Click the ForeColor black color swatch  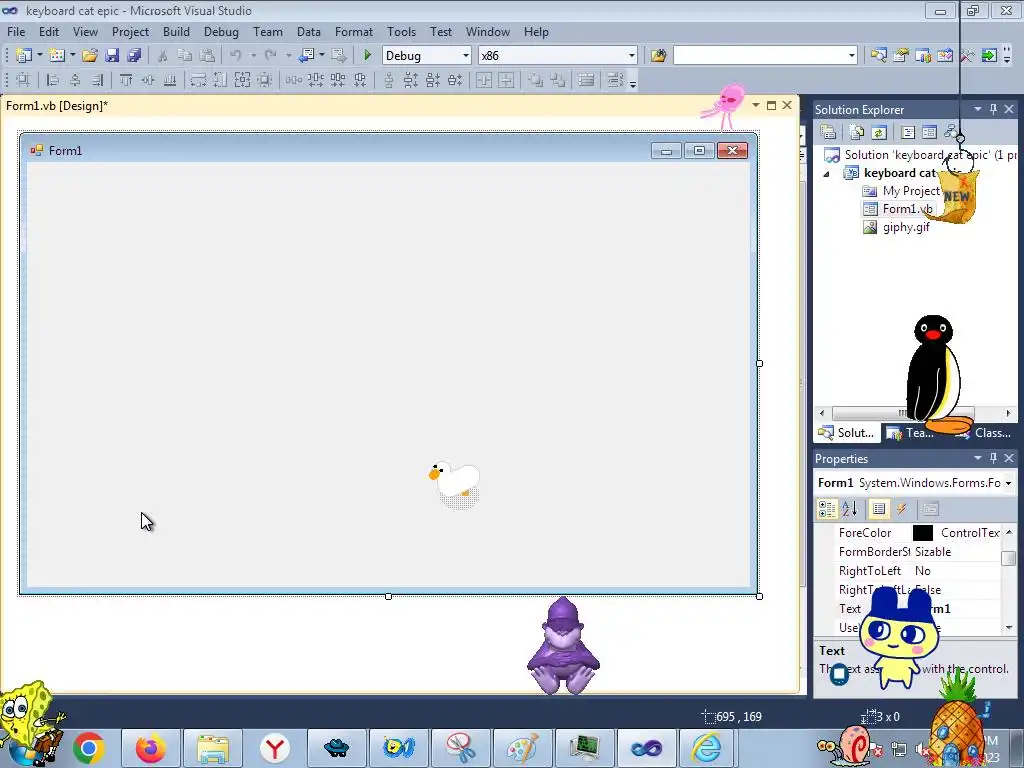point(922,533)
